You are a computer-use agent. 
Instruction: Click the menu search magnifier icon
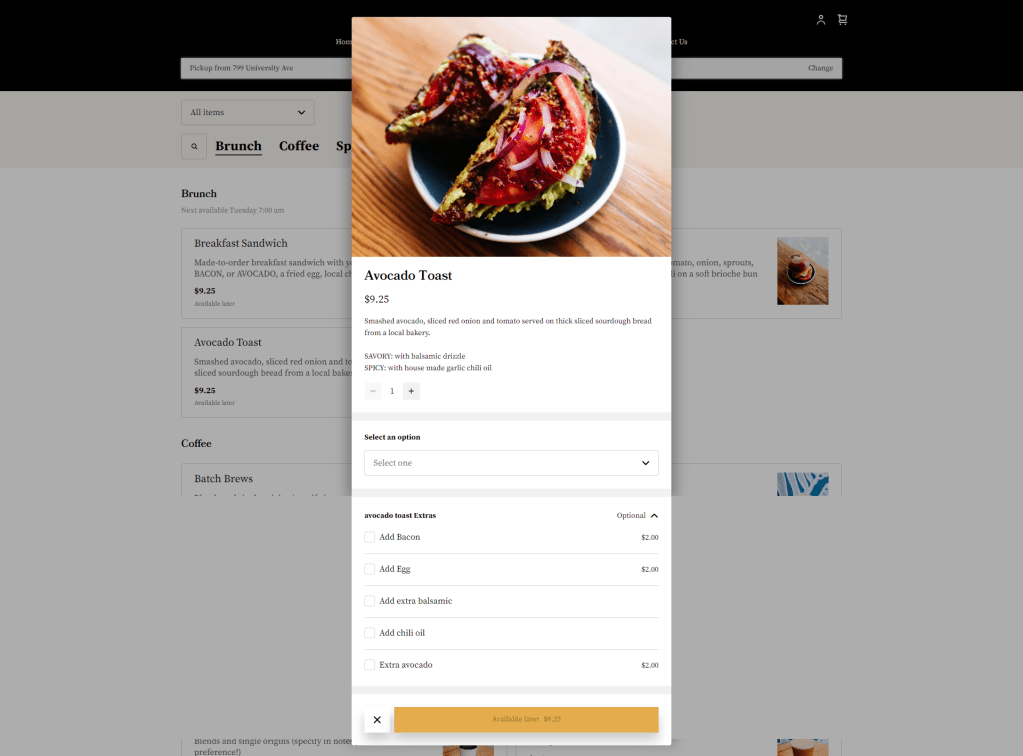point(194,147)
